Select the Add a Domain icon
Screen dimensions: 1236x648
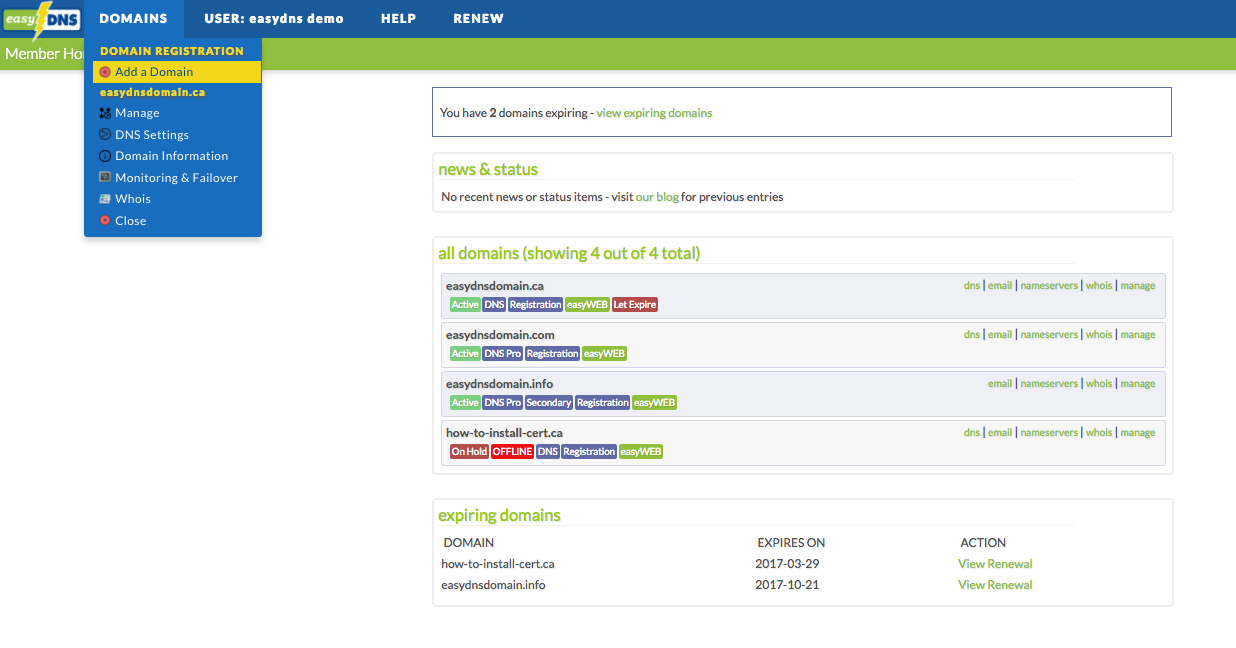103,71
